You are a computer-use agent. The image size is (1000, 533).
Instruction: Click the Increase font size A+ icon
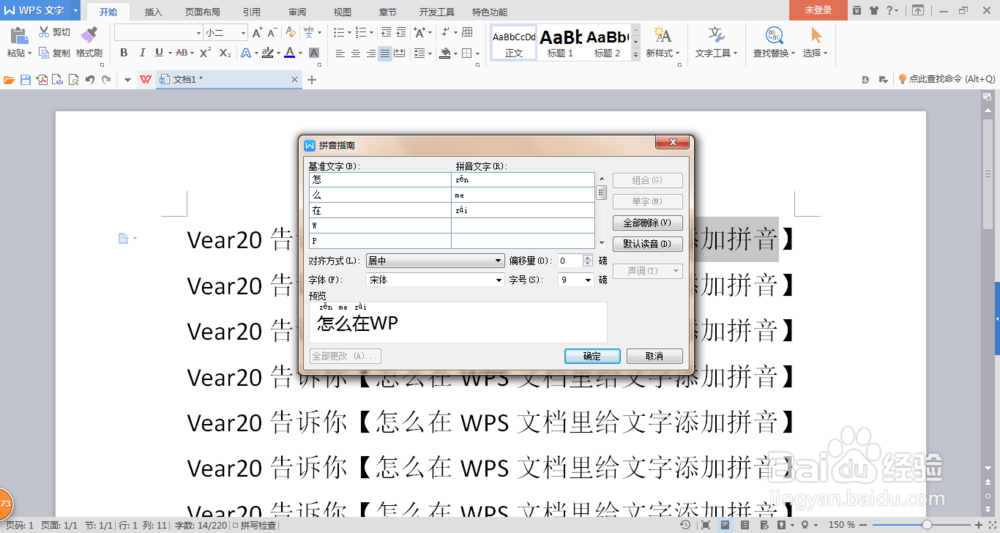click(257, 33)
